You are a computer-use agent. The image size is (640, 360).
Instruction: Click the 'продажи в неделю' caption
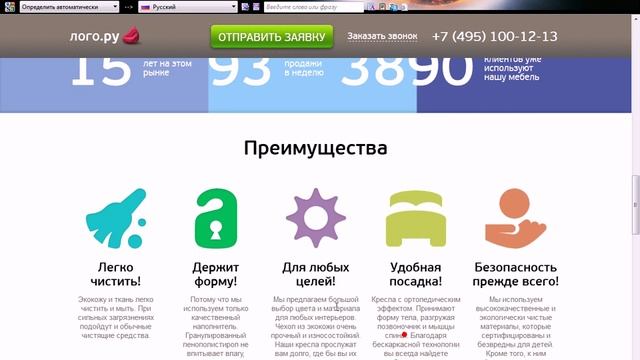pyautogui.click(x=304, y=68)
